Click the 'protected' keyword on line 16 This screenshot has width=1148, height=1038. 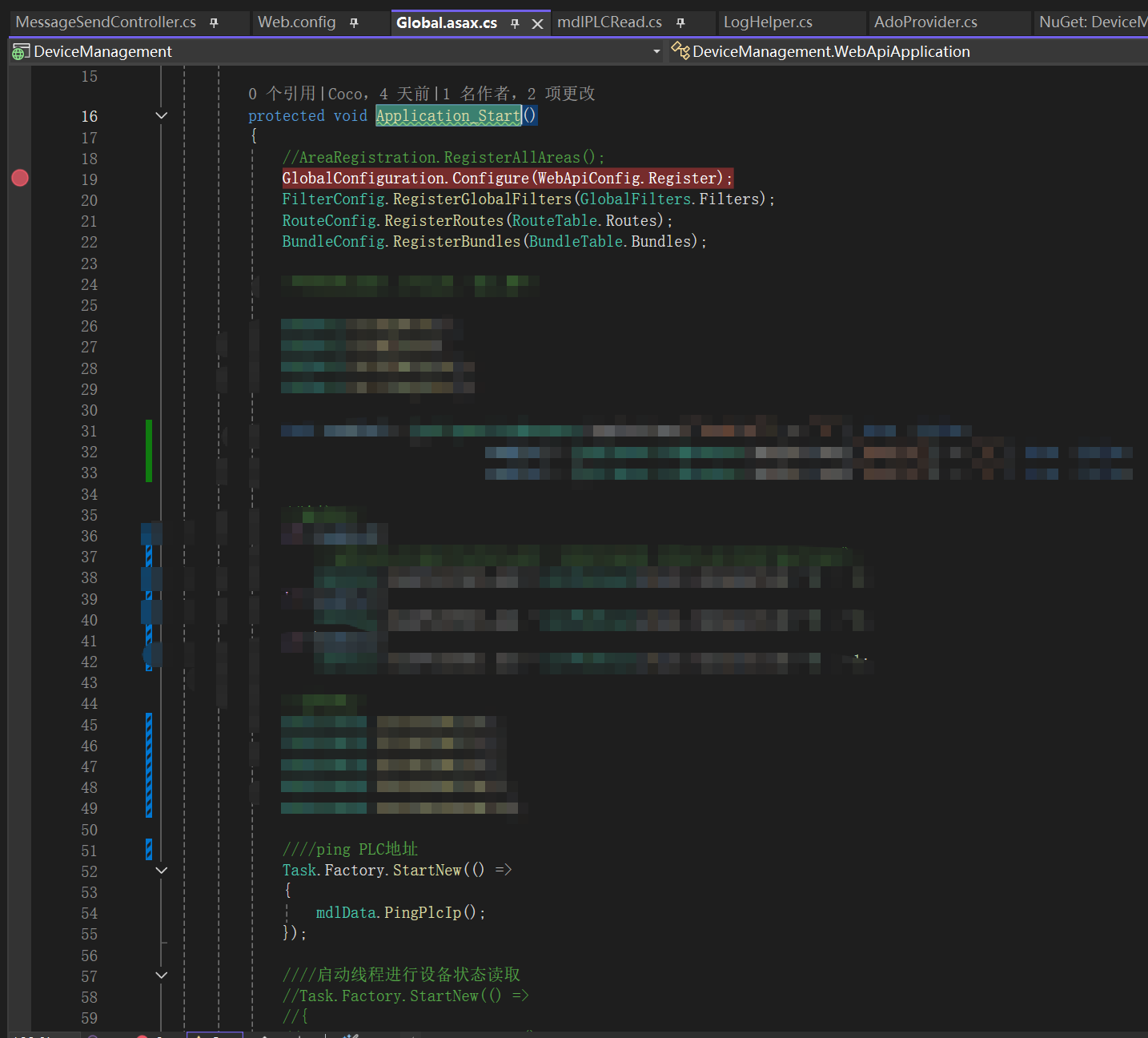point(287,116)
